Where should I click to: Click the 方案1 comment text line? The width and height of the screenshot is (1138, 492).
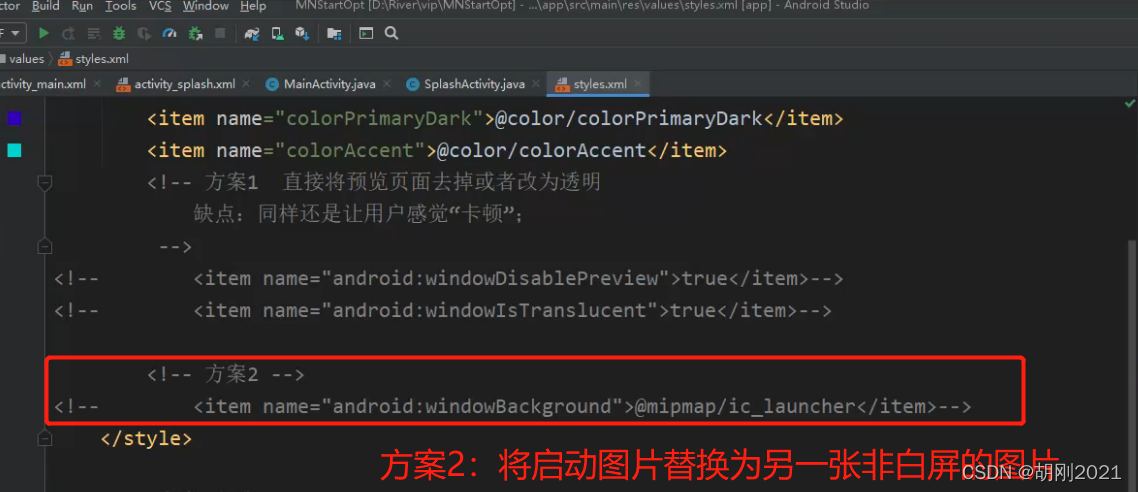[x=374, y=183]
